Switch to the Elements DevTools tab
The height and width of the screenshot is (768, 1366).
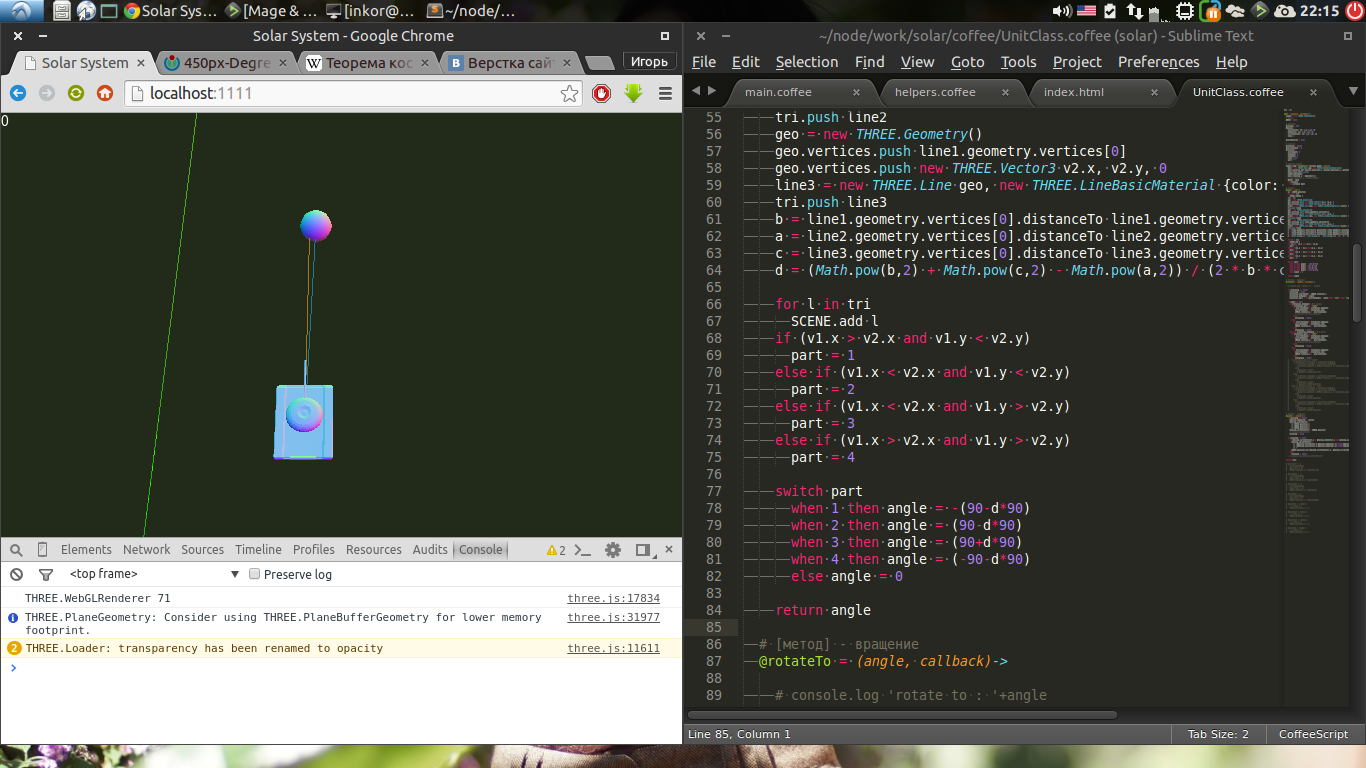tap(86, 550)
